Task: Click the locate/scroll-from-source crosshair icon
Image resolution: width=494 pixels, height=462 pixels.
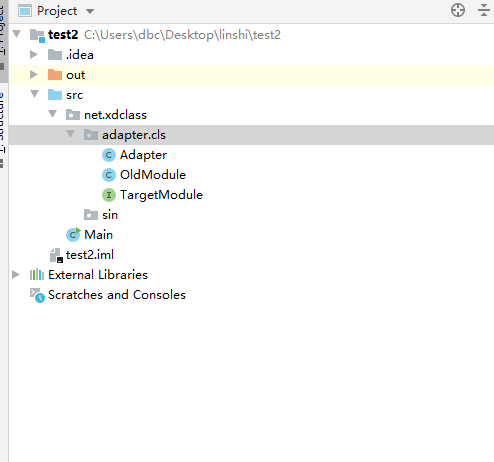Action: tap(458, 10)
